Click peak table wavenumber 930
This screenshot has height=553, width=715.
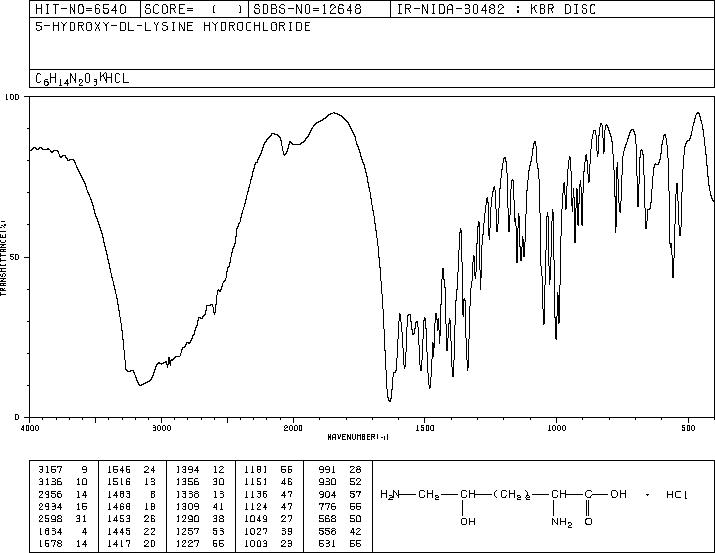(327, 482)
